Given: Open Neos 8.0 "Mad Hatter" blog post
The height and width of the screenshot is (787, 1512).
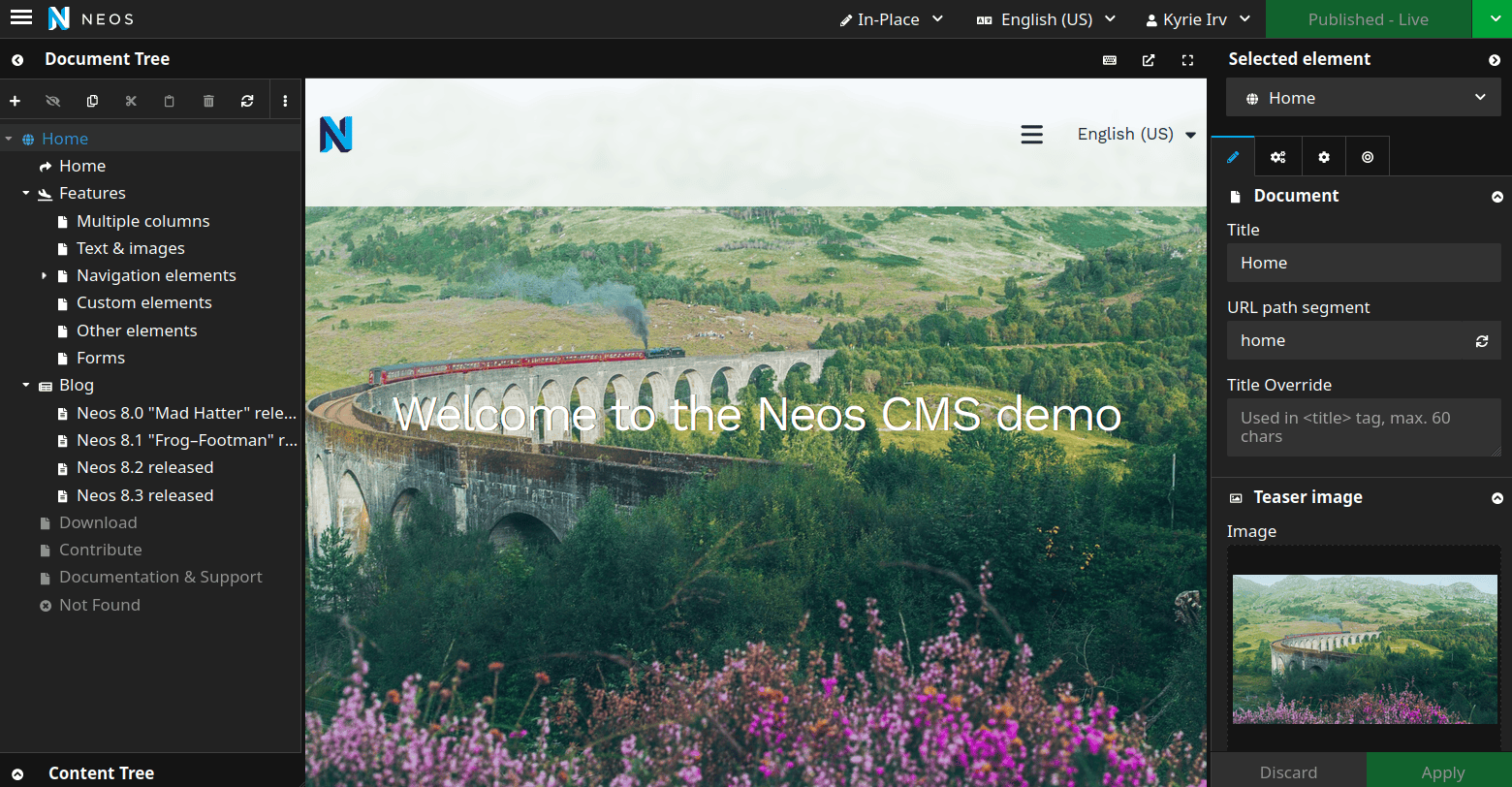Looking at the screenshot, I should click(186, 413).
